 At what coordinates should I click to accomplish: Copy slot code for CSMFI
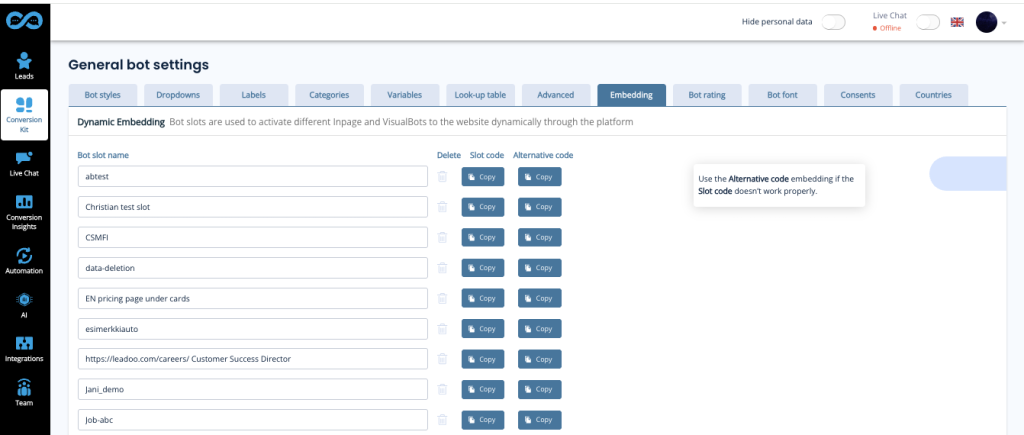[483, 237]
